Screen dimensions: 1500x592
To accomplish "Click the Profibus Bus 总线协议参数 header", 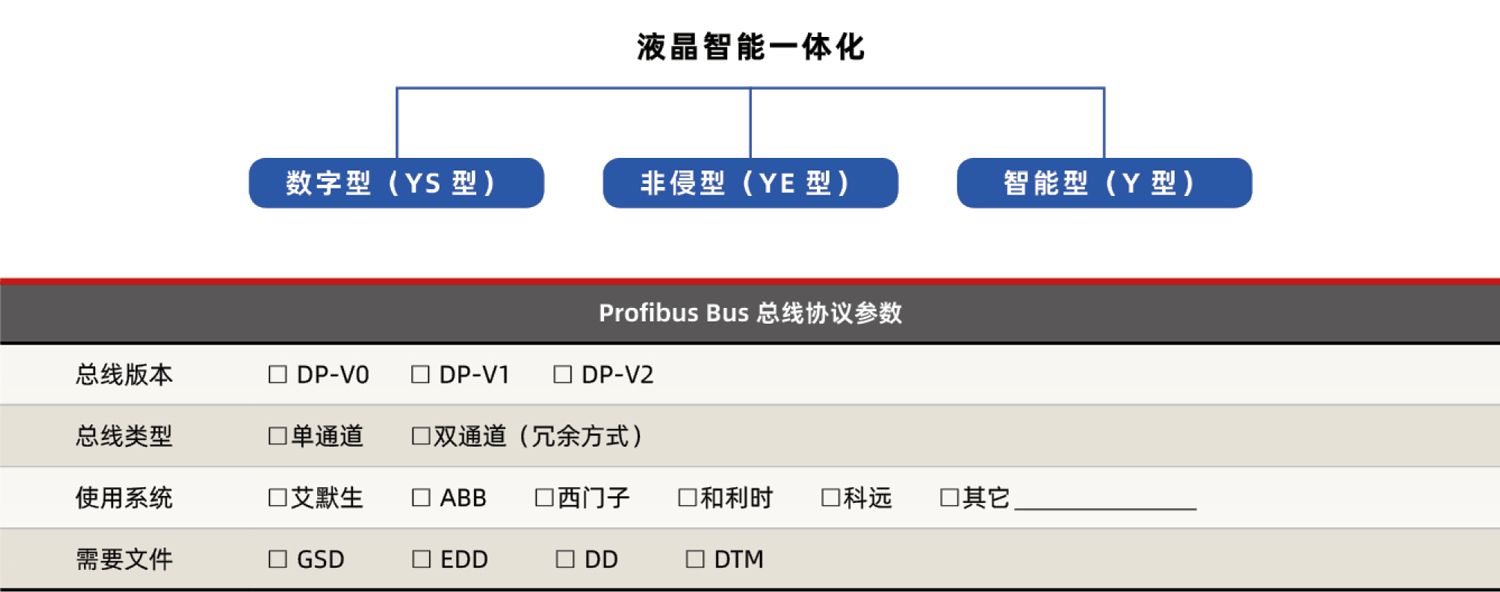I will click(x=750, y=313).
